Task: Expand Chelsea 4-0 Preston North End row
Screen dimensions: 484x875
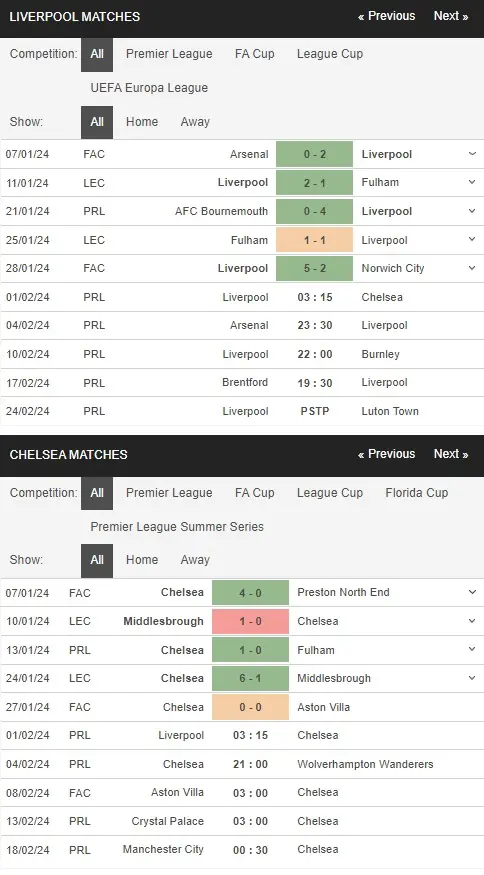Action: (x=472, y=592)
